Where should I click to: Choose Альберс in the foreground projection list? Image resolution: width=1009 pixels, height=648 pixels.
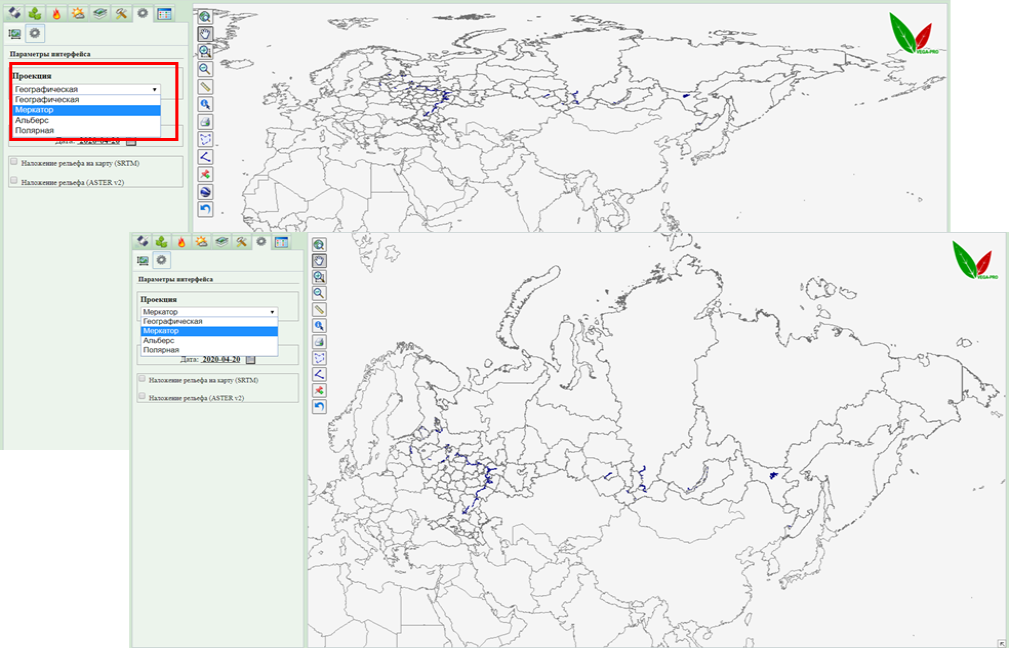pos(160,340)
